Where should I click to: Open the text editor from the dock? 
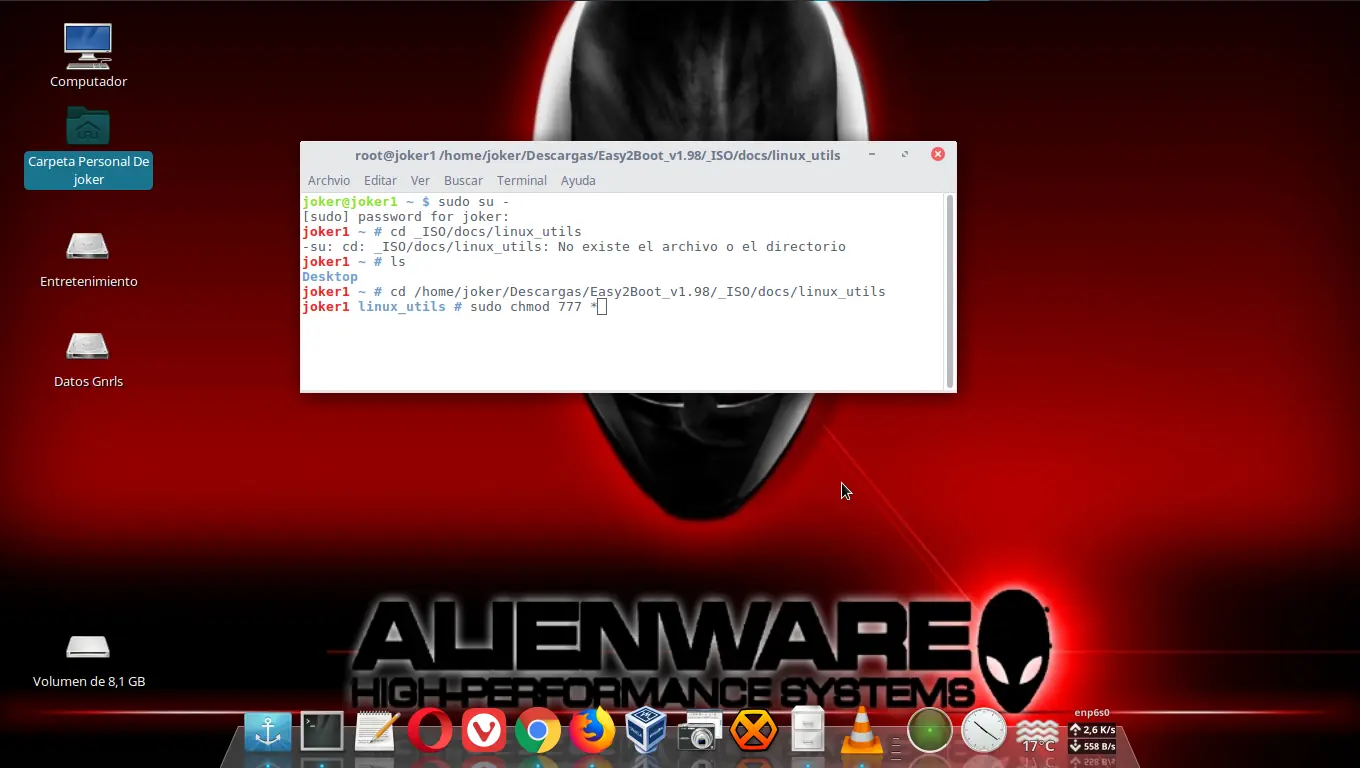point(375,731)
